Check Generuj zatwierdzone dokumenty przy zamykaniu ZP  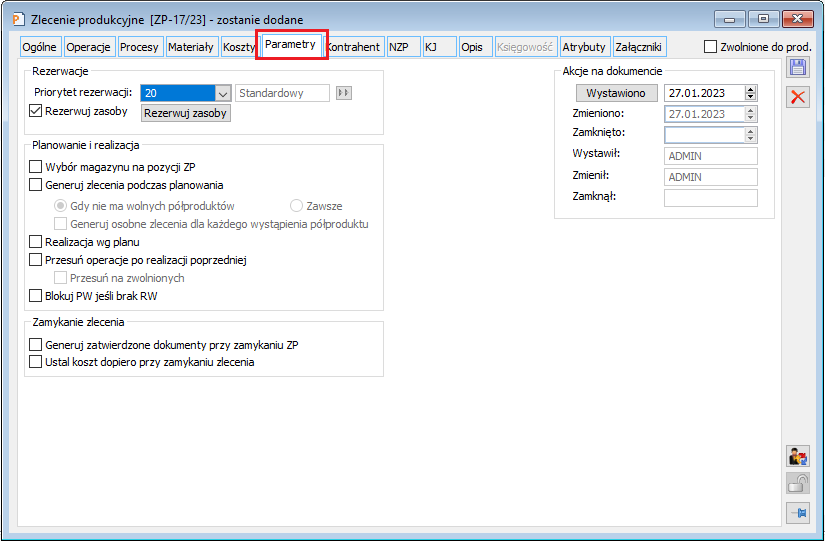[x=35, y=345]
